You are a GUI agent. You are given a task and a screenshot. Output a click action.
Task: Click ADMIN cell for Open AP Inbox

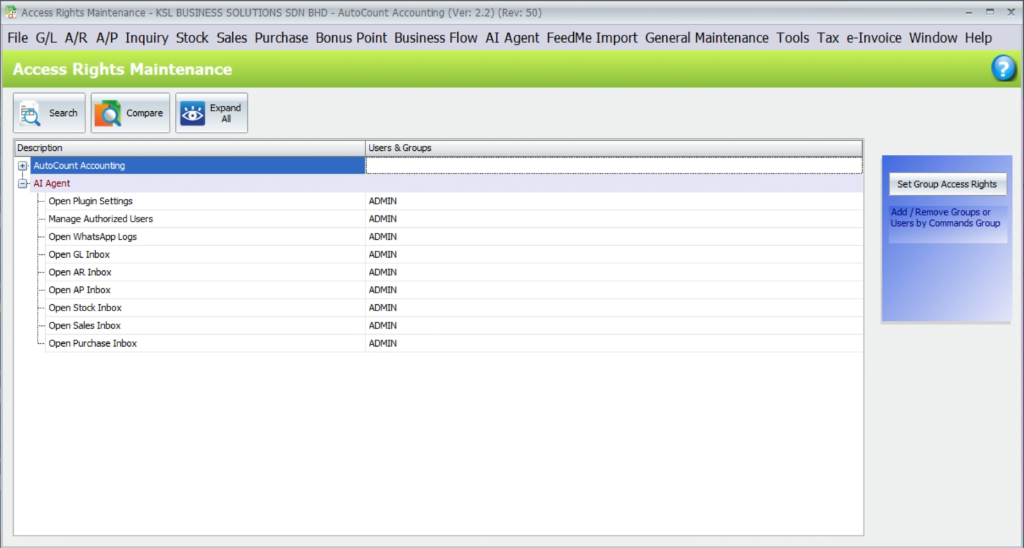[614, 290]
